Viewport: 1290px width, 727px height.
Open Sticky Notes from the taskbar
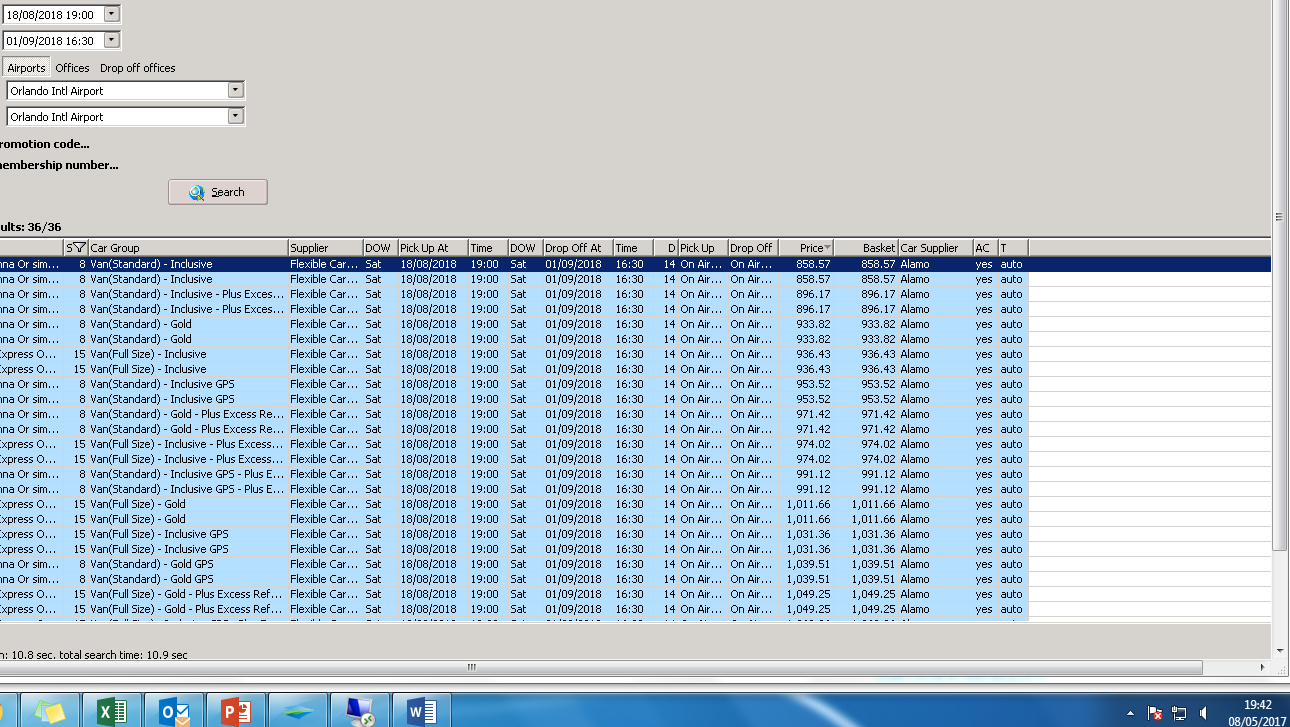(48, 711)
